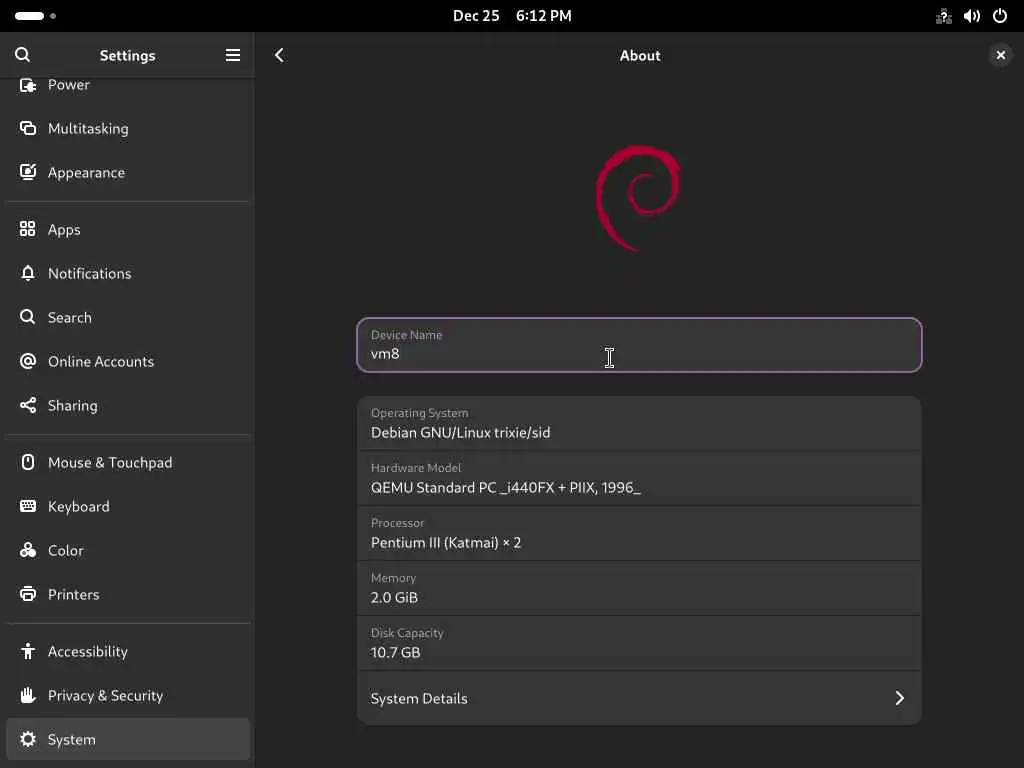
Task: Edit the Device Name field vm8
Action: 639,345
